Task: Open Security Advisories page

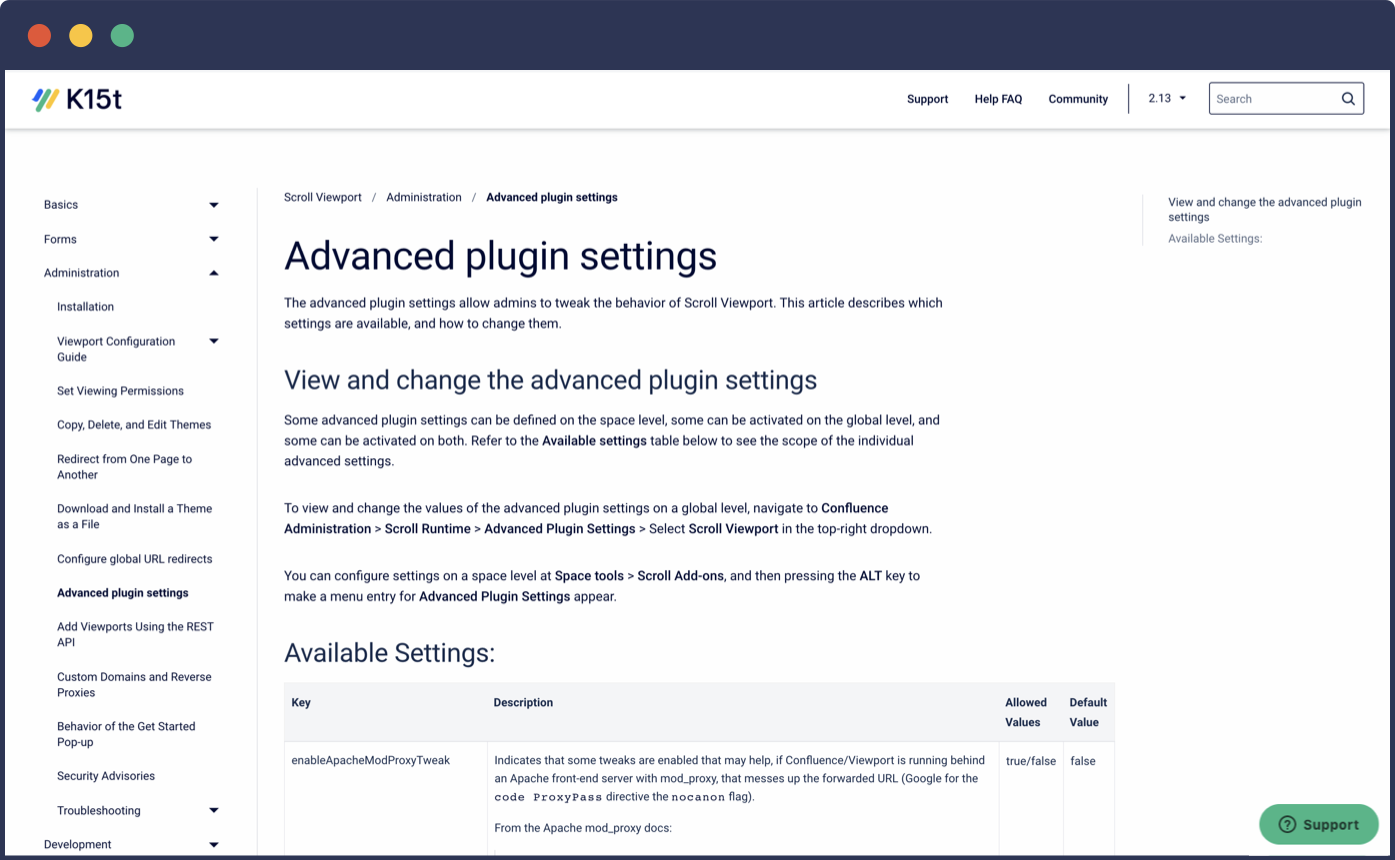Action: click(106, 776)
